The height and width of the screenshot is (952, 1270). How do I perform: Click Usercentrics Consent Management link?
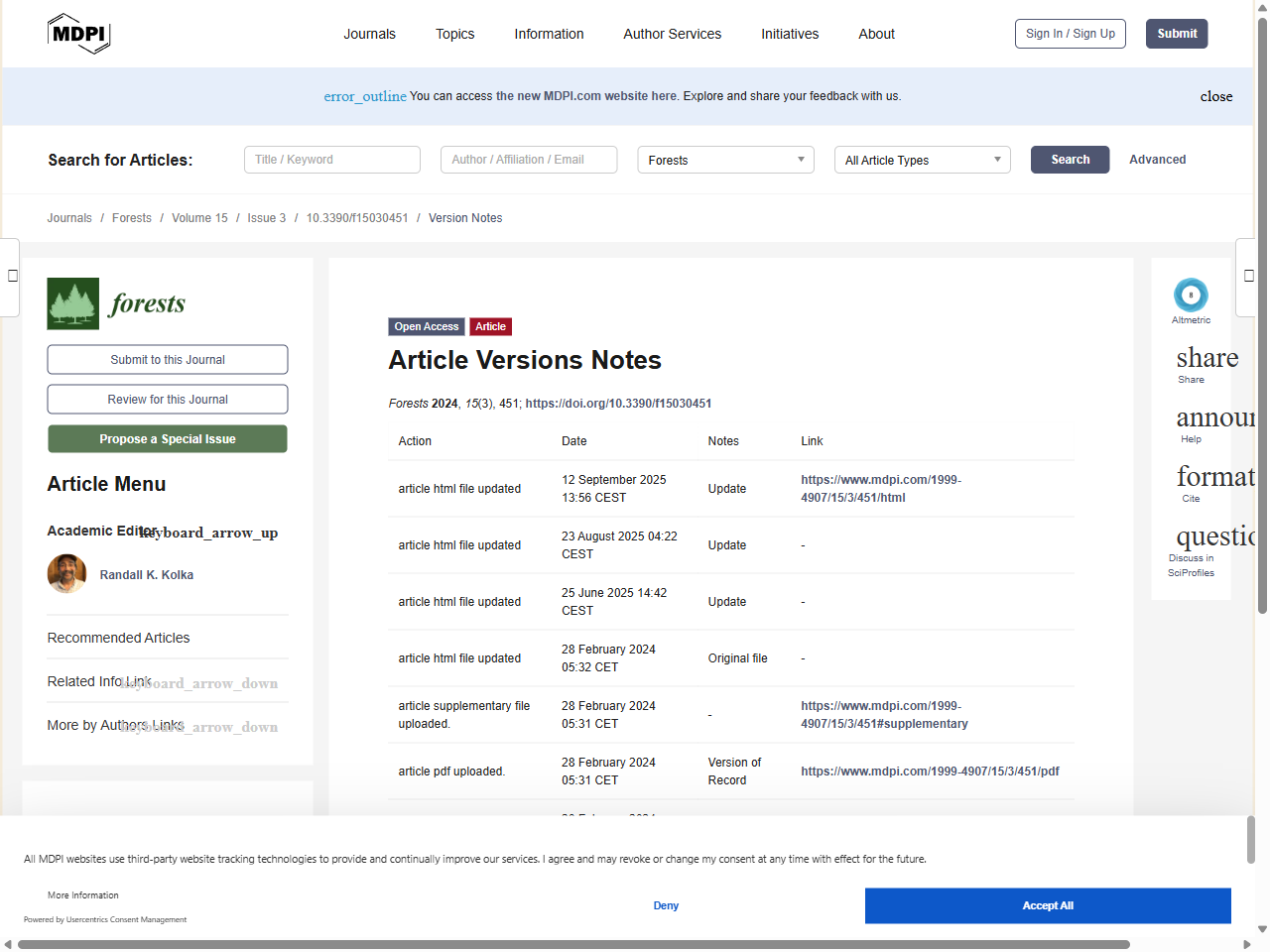pos(126,919)
